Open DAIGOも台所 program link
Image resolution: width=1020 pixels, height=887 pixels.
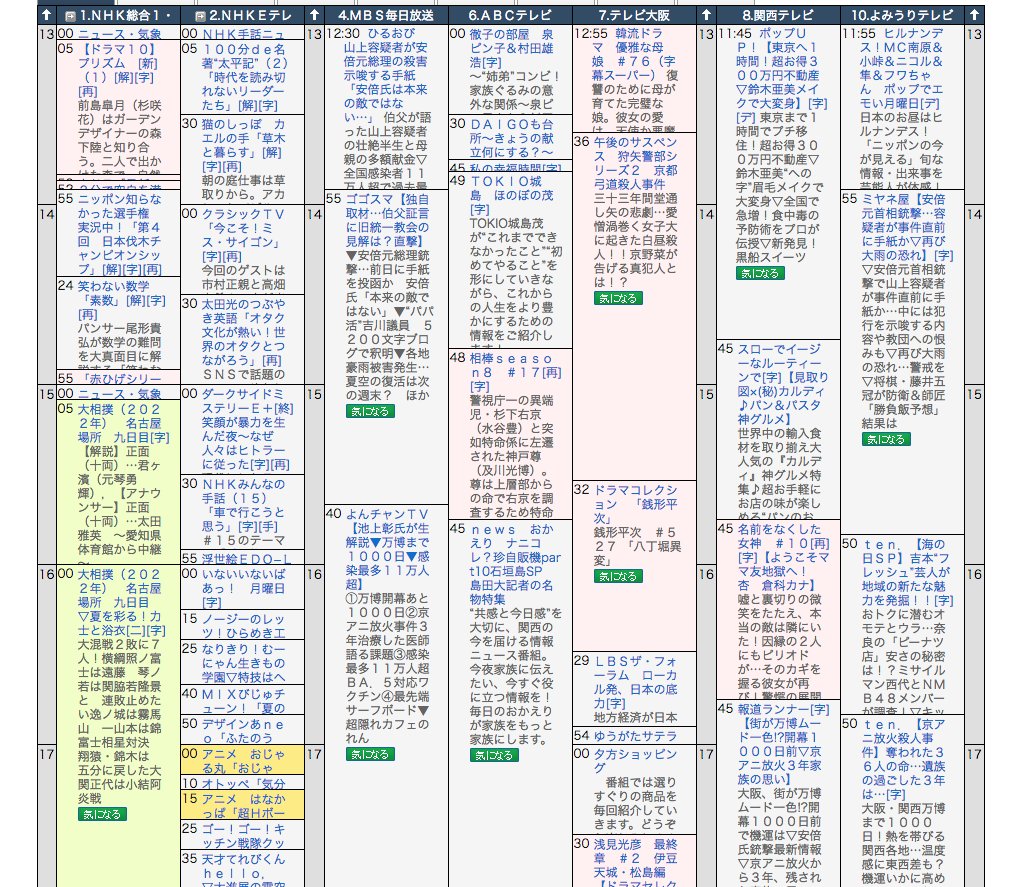511,138
